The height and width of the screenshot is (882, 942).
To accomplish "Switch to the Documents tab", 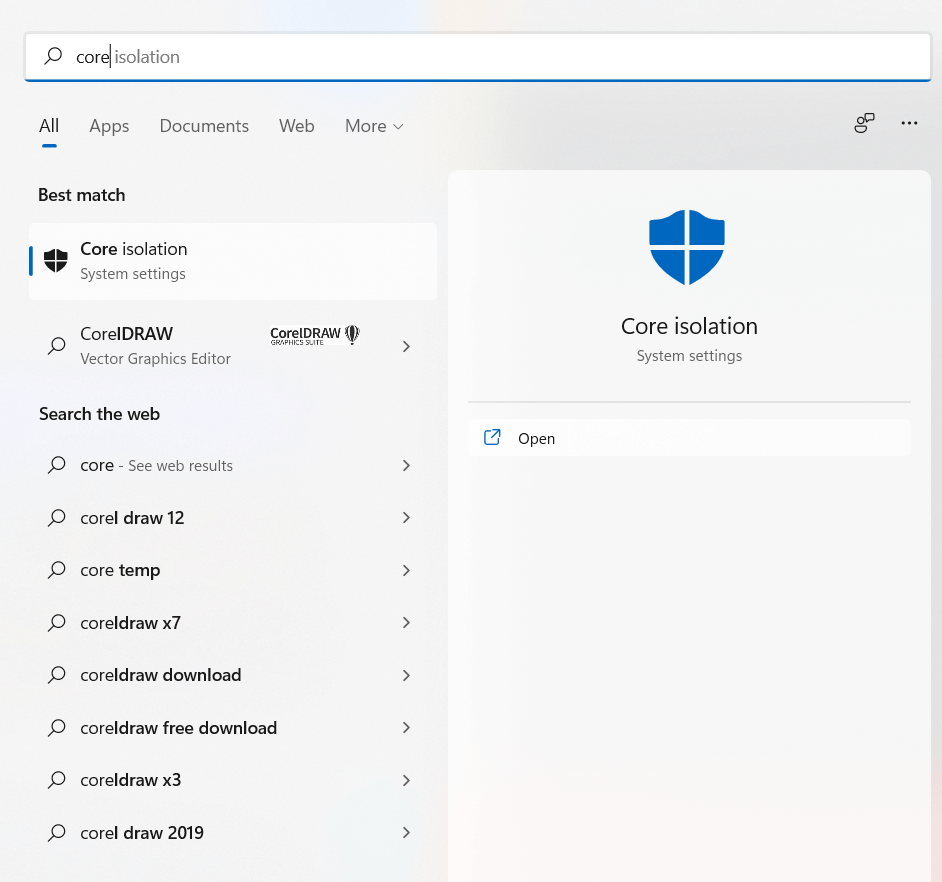I will (x=204, y=126).
